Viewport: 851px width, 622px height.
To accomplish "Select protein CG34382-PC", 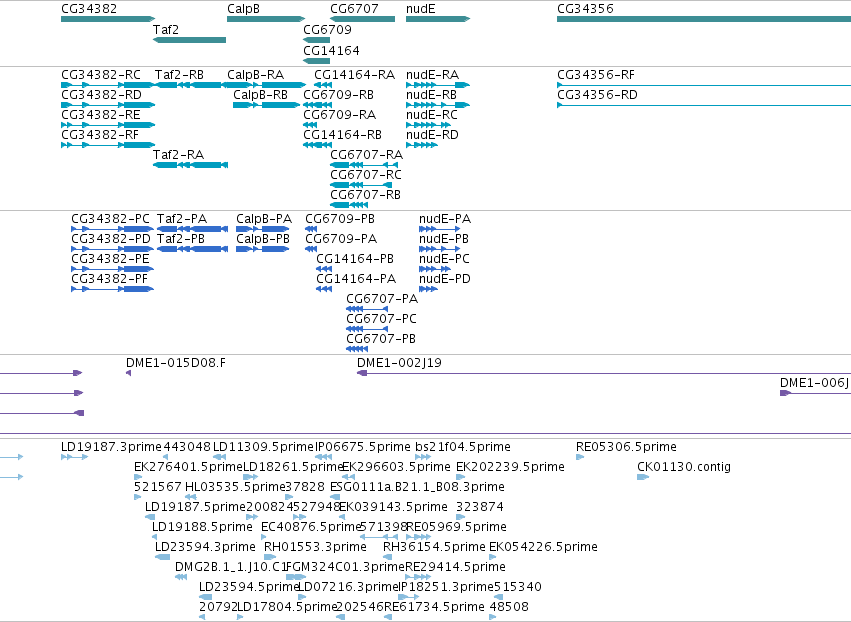I will pos(111,219).
